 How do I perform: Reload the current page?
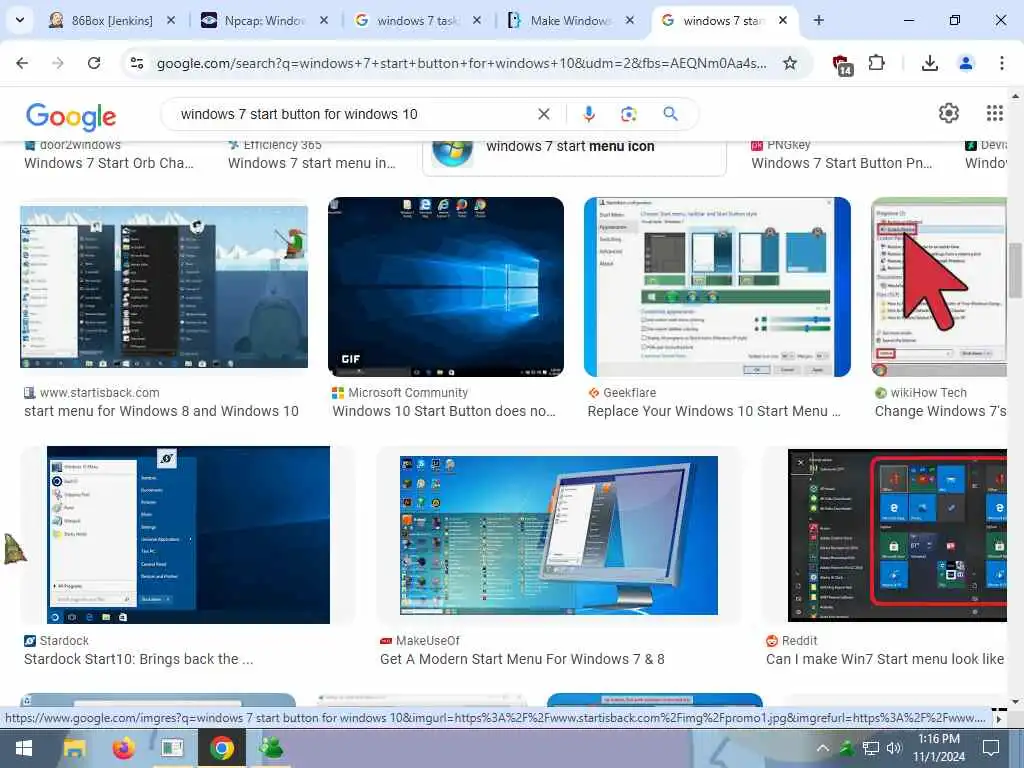click(x=94, y=63)
